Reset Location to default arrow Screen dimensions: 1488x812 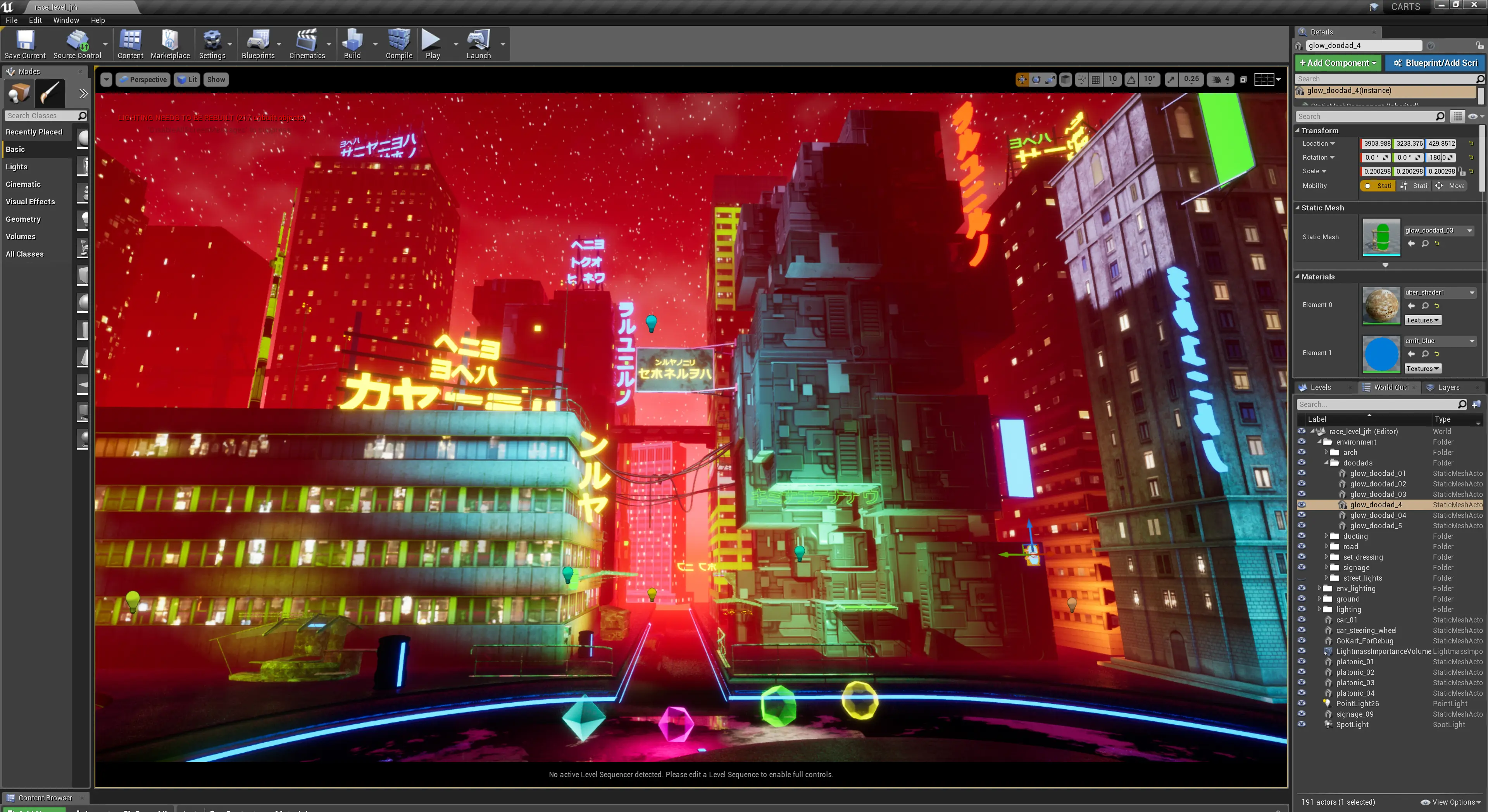pos(1471,144)
